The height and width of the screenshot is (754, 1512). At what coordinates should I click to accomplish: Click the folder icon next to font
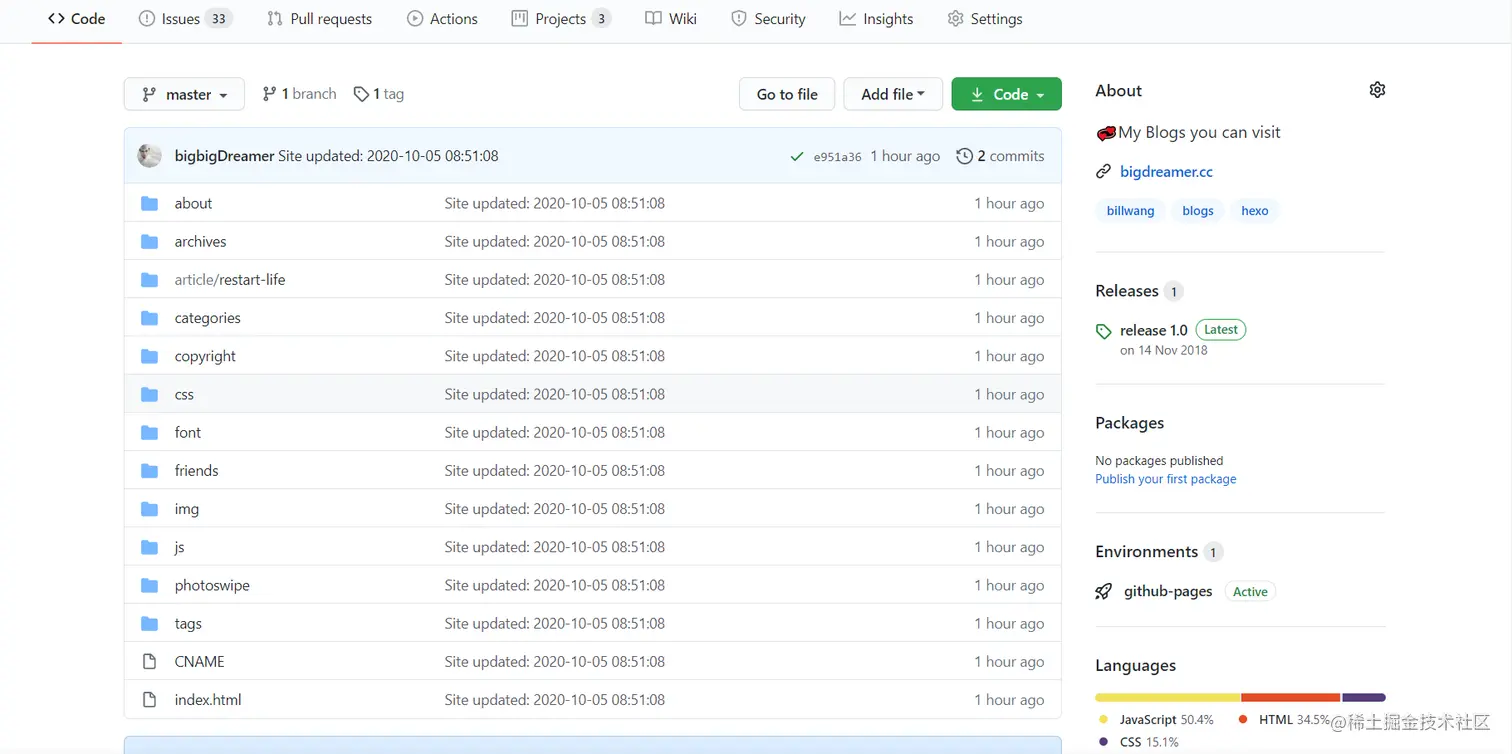(150, 432)
